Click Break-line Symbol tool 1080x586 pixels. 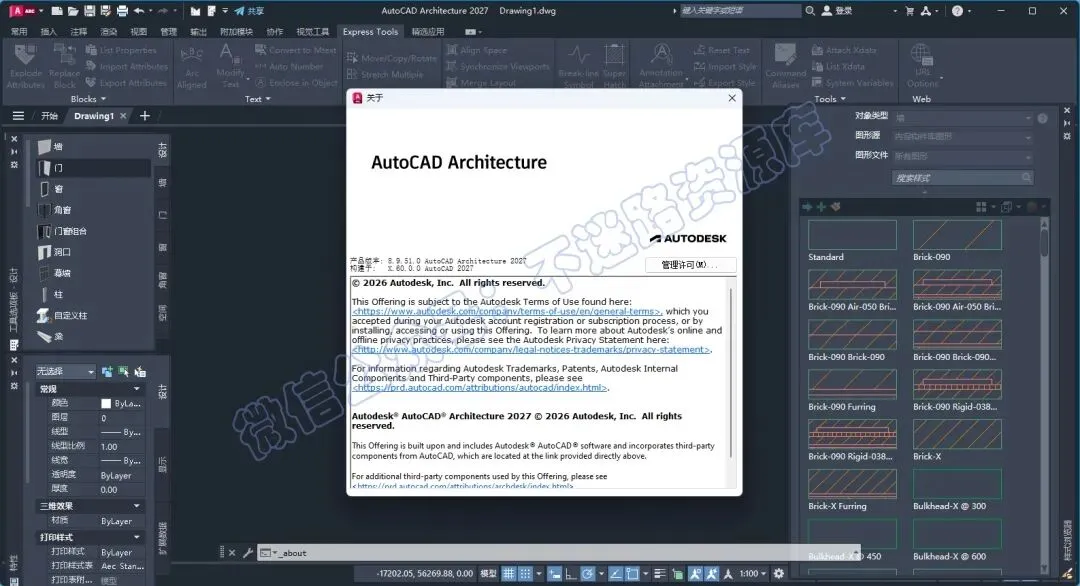coord(579,66)
